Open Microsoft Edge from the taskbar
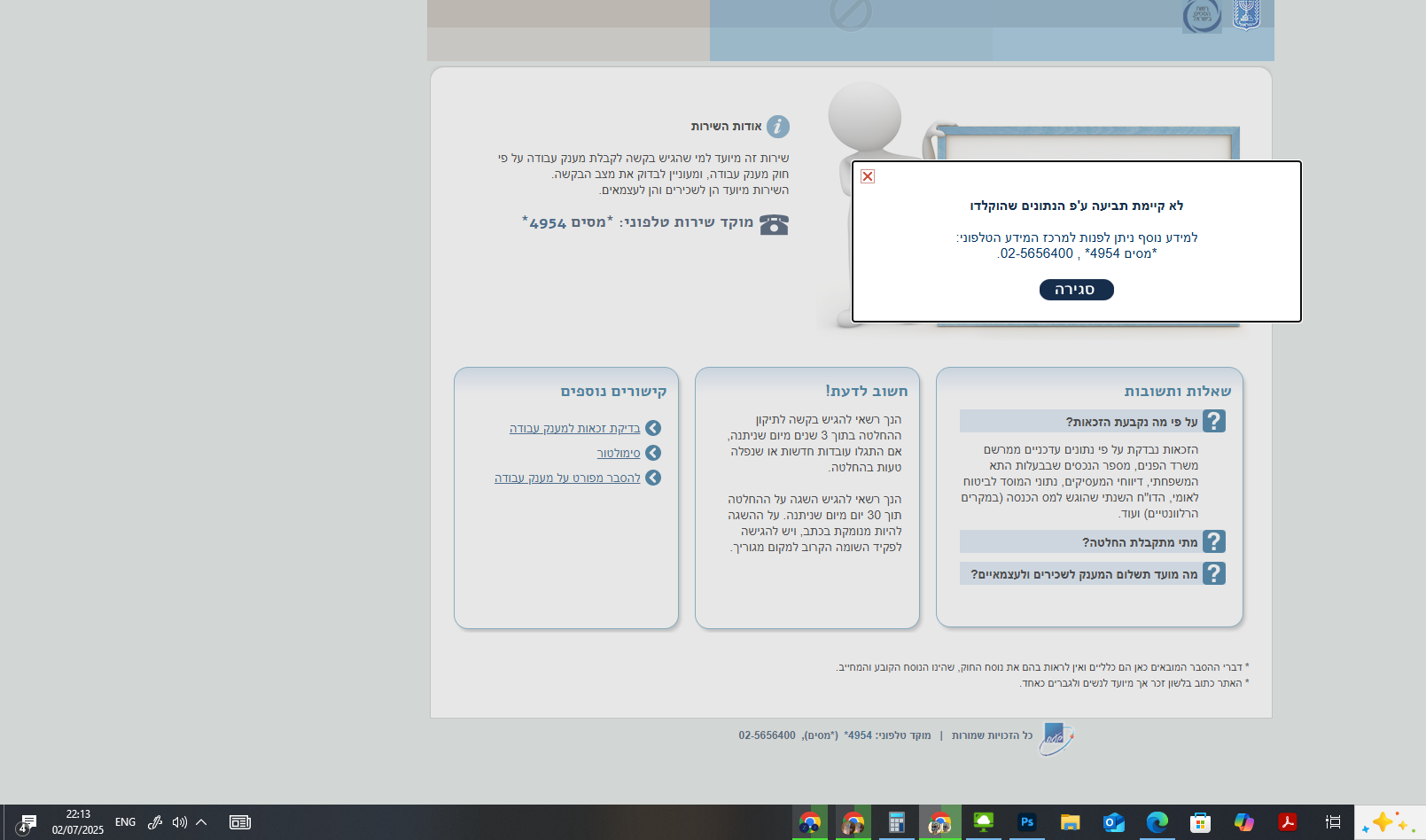 coord(1157,822)
